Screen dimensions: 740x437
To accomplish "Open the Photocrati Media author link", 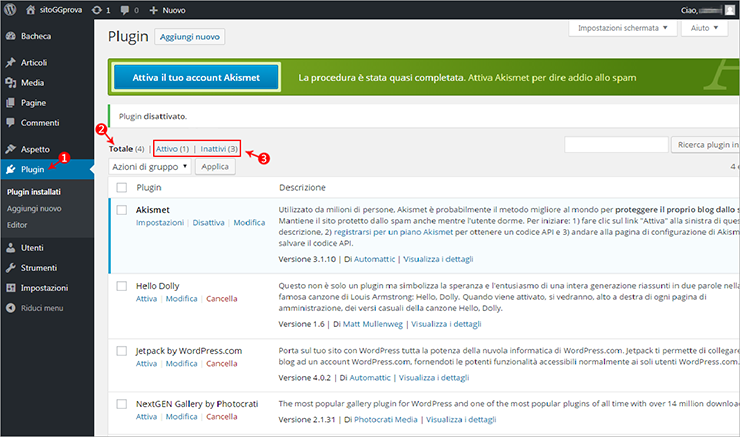I will click(386, 420).
